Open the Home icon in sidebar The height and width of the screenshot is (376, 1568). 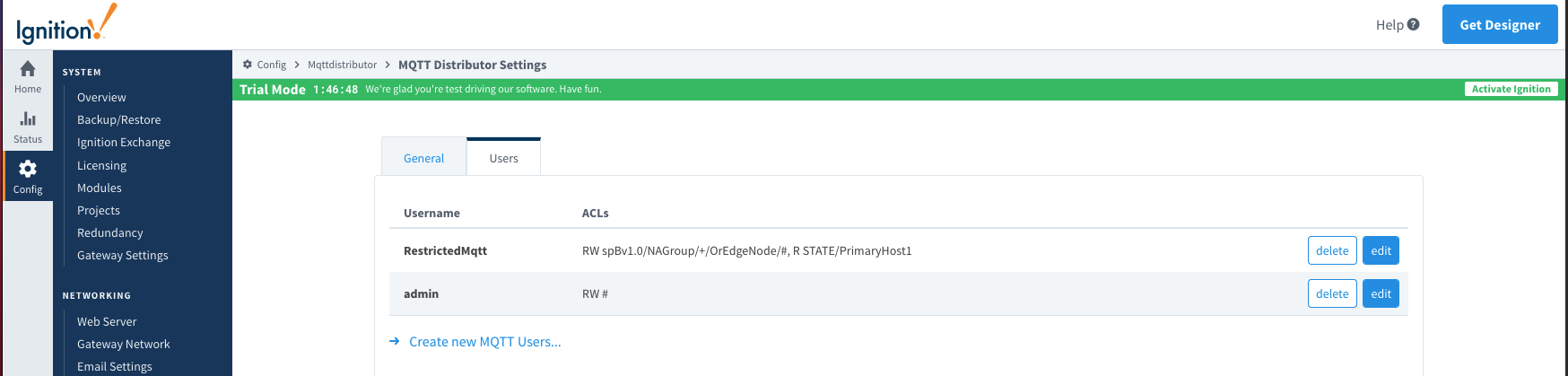pos(28,69)
